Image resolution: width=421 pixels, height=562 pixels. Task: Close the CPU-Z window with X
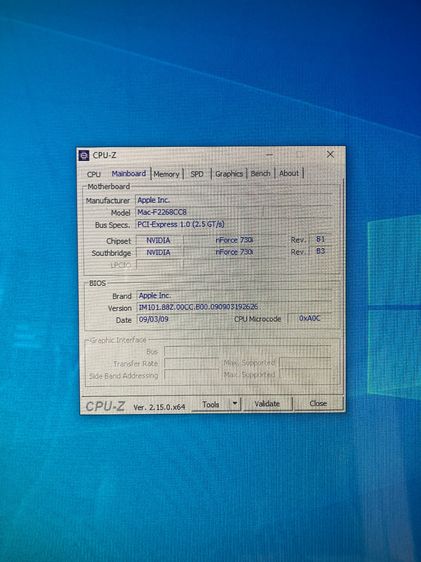tap(330, 154)
